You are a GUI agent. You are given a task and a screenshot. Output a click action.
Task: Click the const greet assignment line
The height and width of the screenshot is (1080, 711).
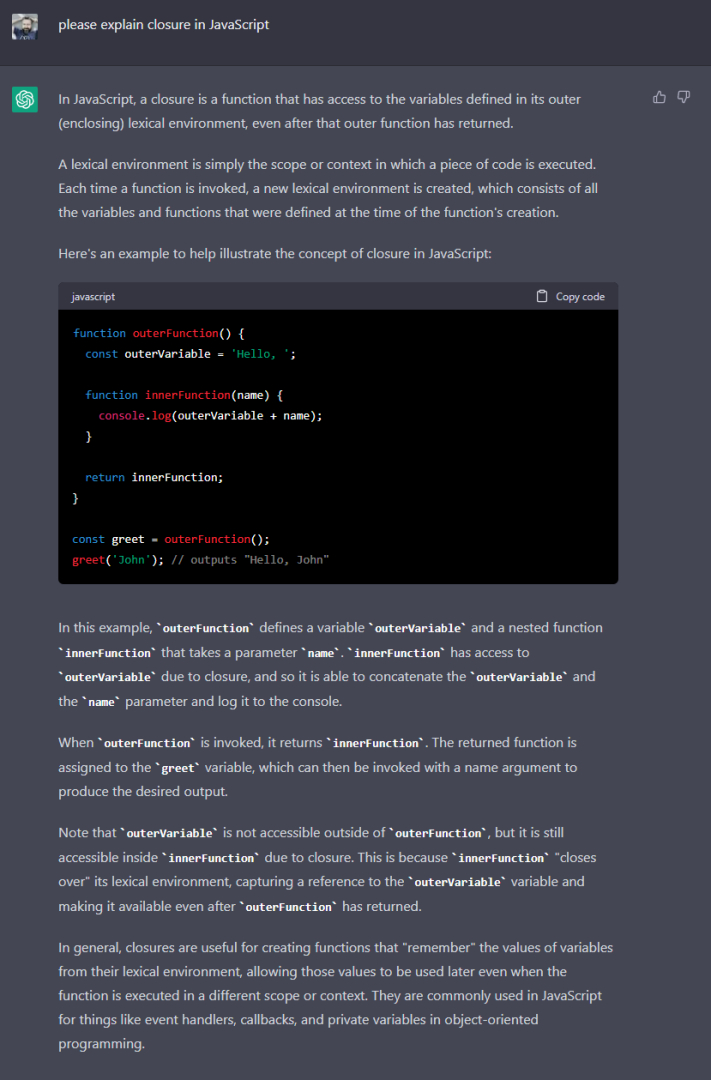point(171,539)
